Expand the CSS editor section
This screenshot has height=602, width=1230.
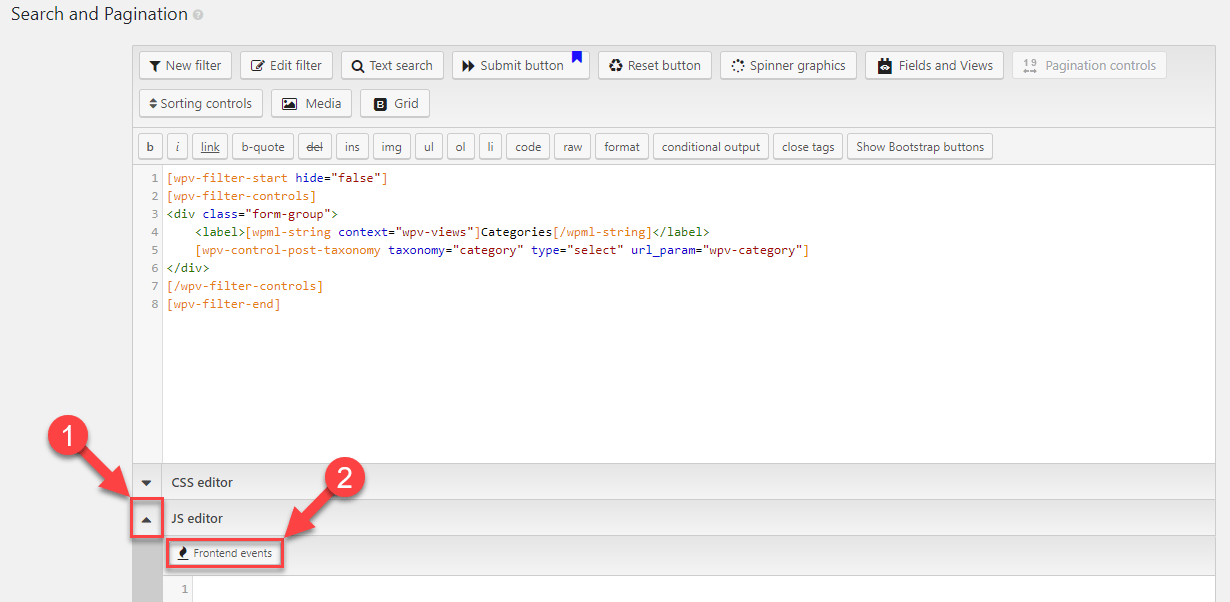coord(146,482)
